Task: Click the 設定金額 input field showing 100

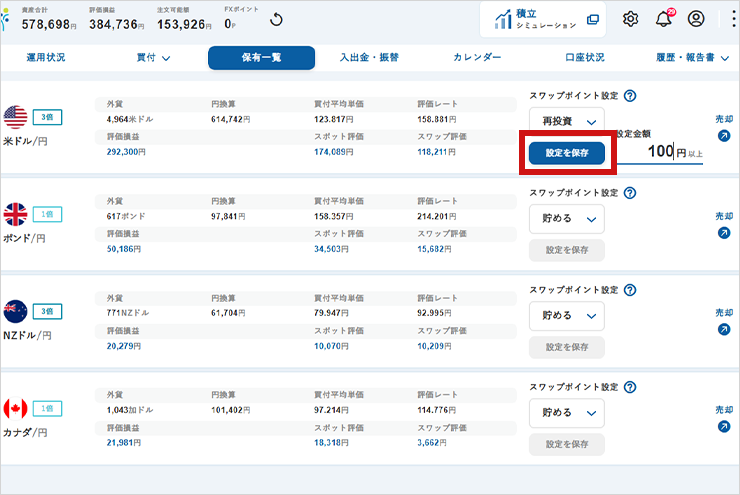Action: pos(660,151)
